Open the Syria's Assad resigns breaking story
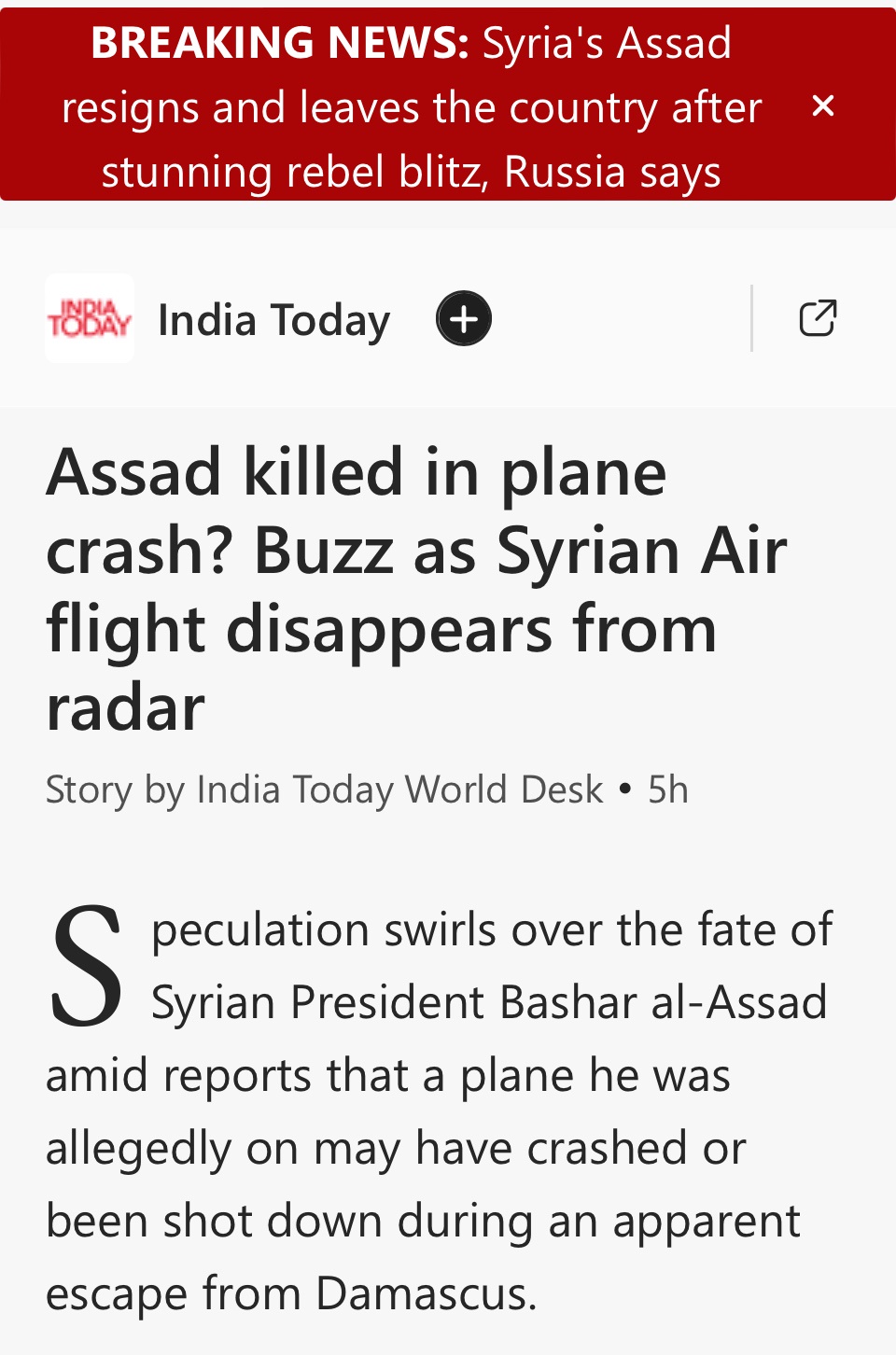Image resolution: width=896 pixels, height=1355 pixels. click(x=411, y=106)
